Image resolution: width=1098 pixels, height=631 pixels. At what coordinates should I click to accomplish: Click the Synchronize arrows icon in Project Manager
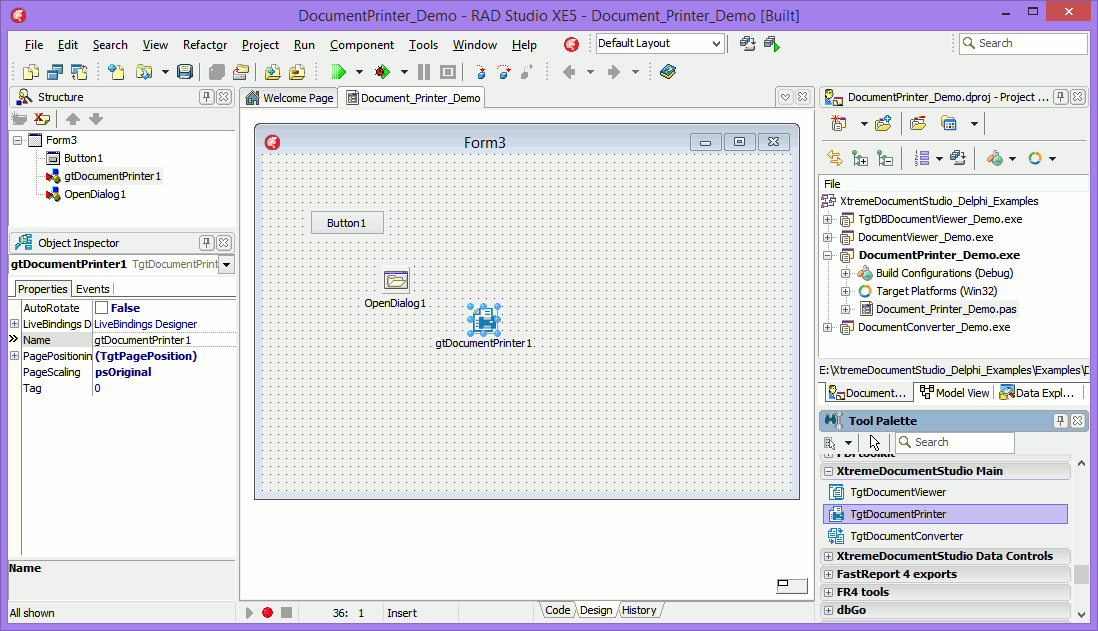click(837, 157)
